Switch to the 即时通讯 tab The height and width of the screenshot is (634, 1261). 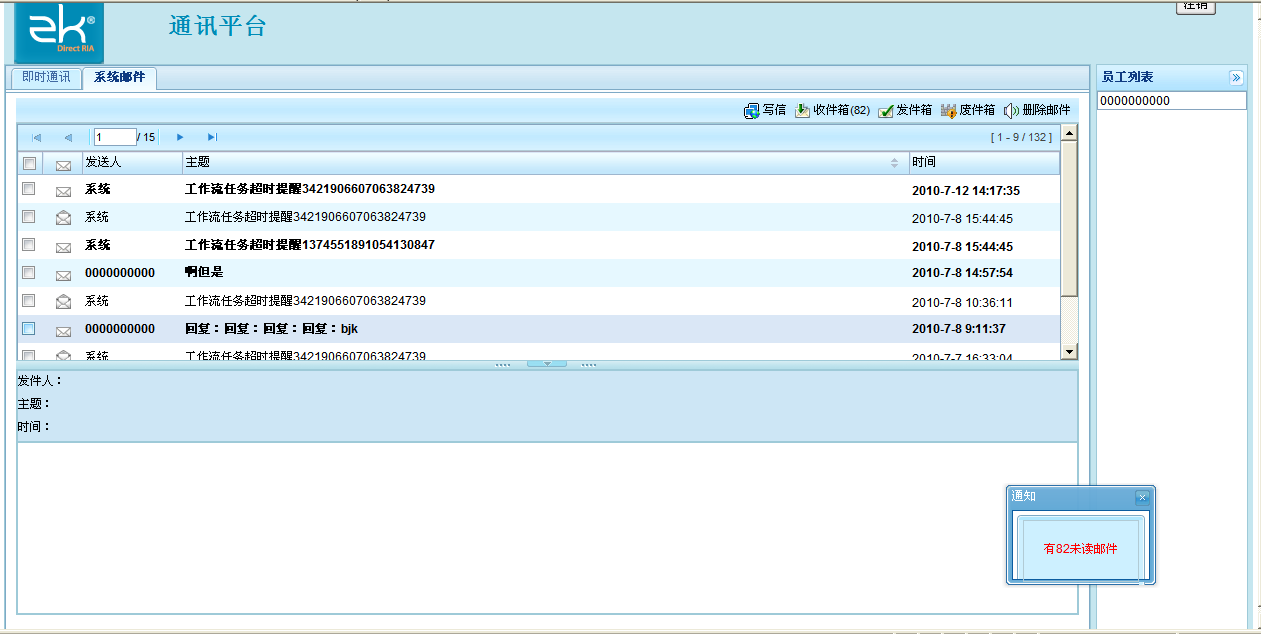[45, 77]
